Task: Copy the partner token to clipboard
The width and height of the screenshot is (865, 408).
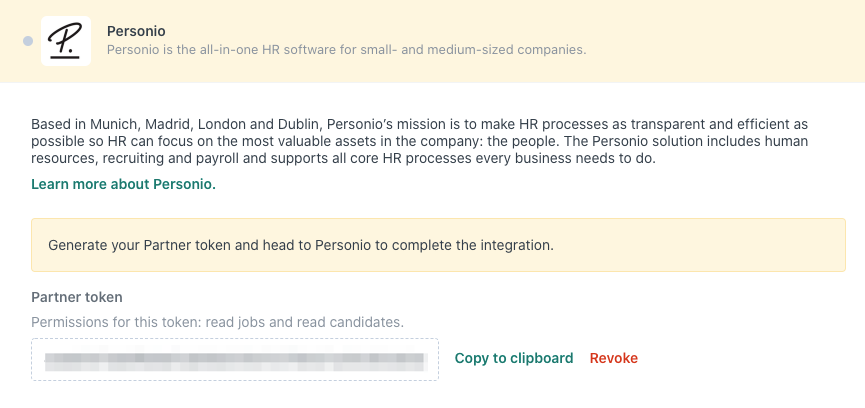Action: click(x=514, y=358)
